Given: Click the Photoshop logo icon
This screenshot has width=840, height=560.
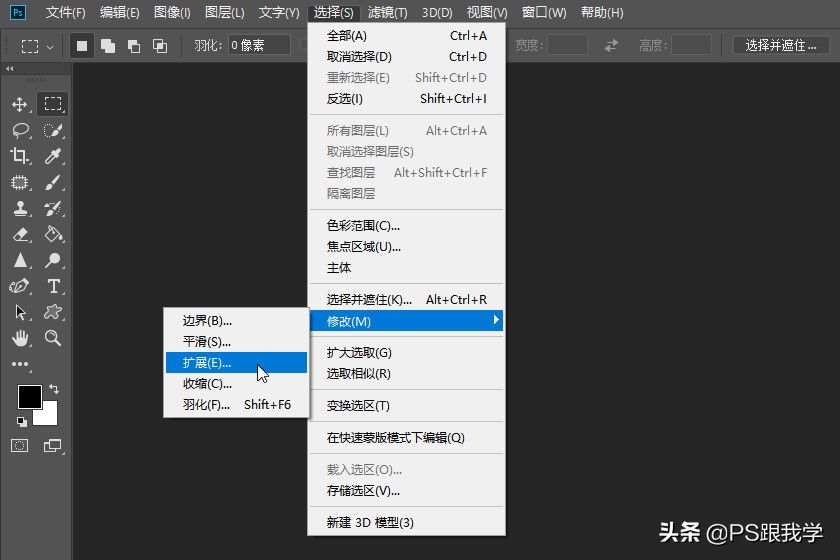Looking at the screenshot, I should click(x=18, y=12).
